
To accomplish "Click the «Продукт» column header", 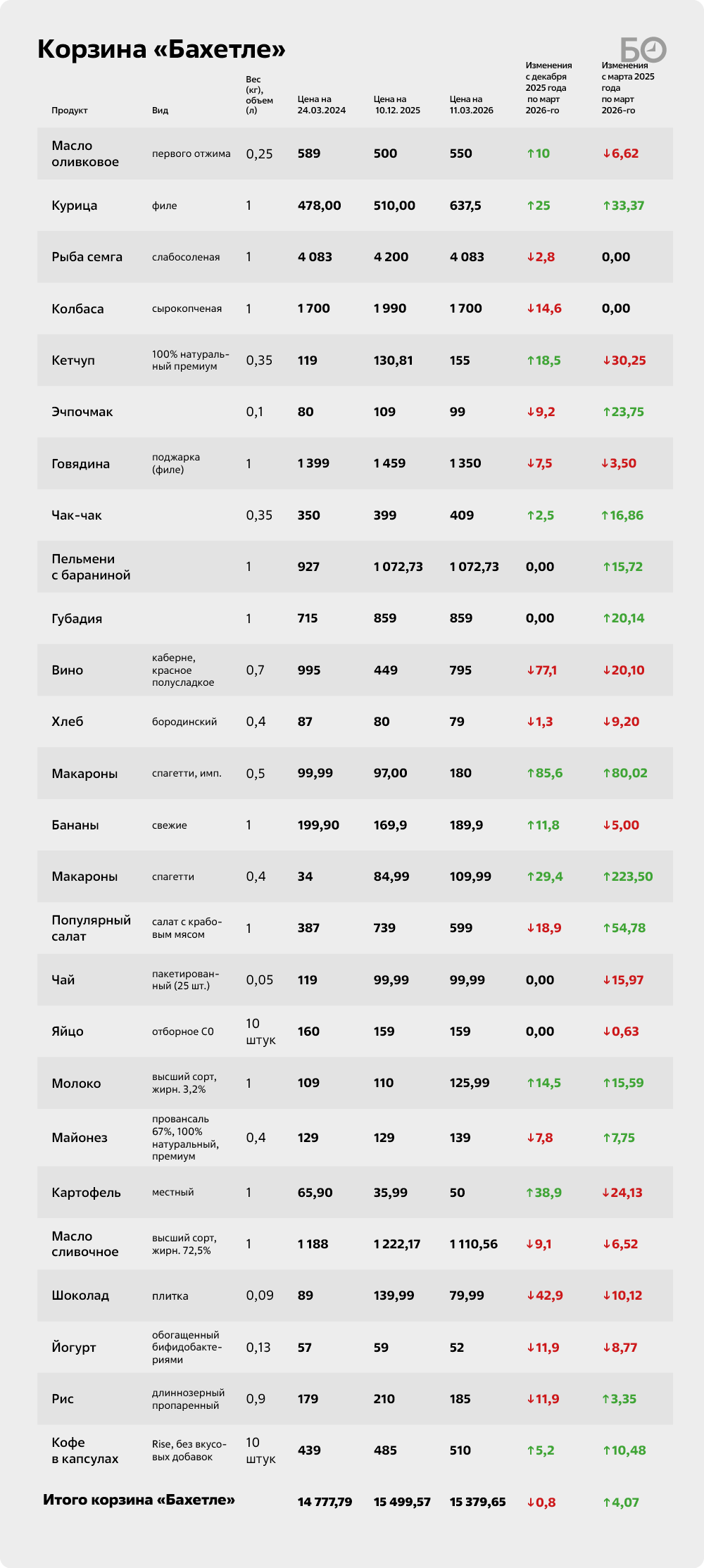I will click(x=69, y=111).
